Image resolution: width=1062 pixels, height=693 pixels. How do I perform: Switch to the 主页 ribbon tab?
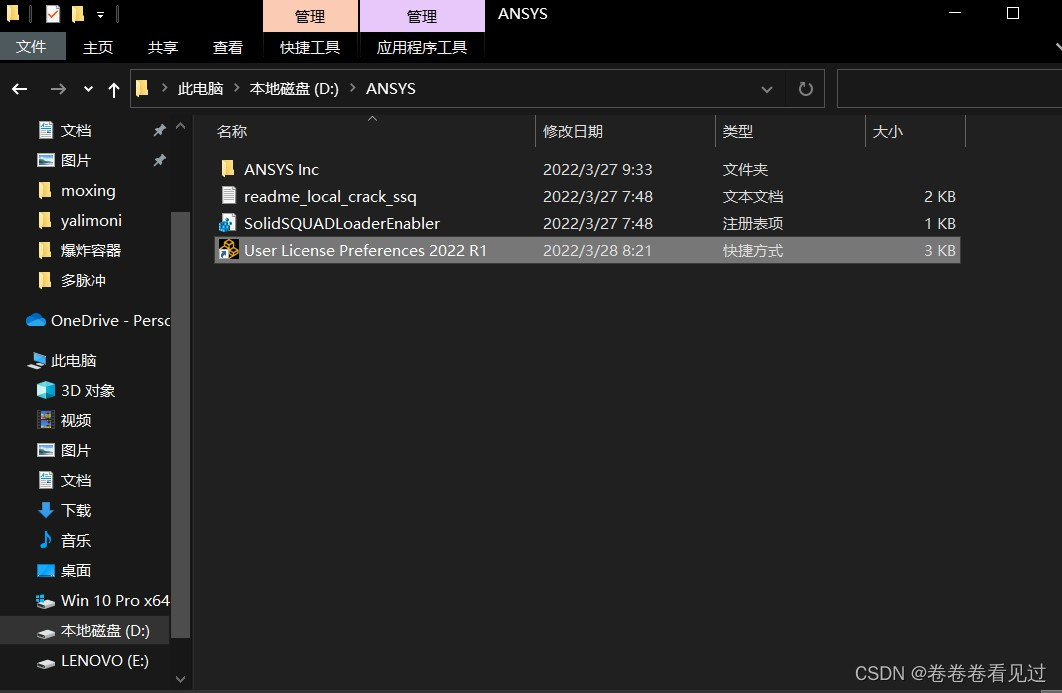coord(98,47)
